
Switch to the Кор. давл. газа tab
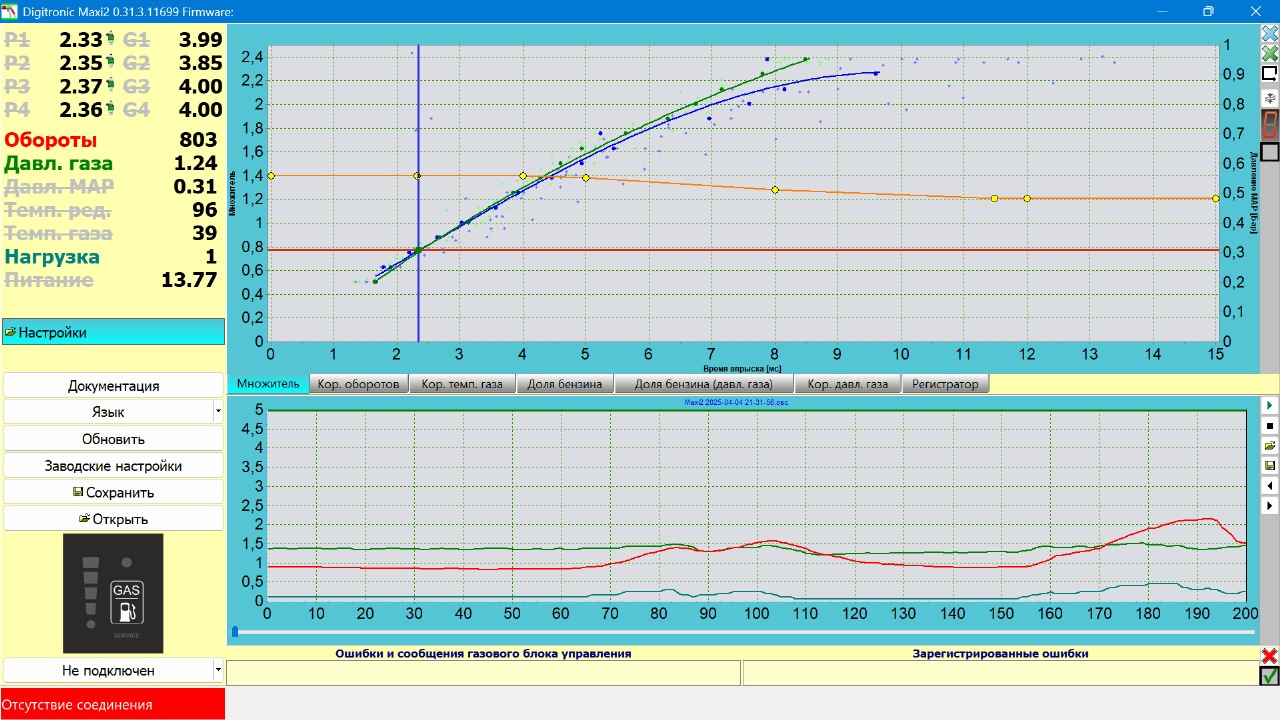847,384
